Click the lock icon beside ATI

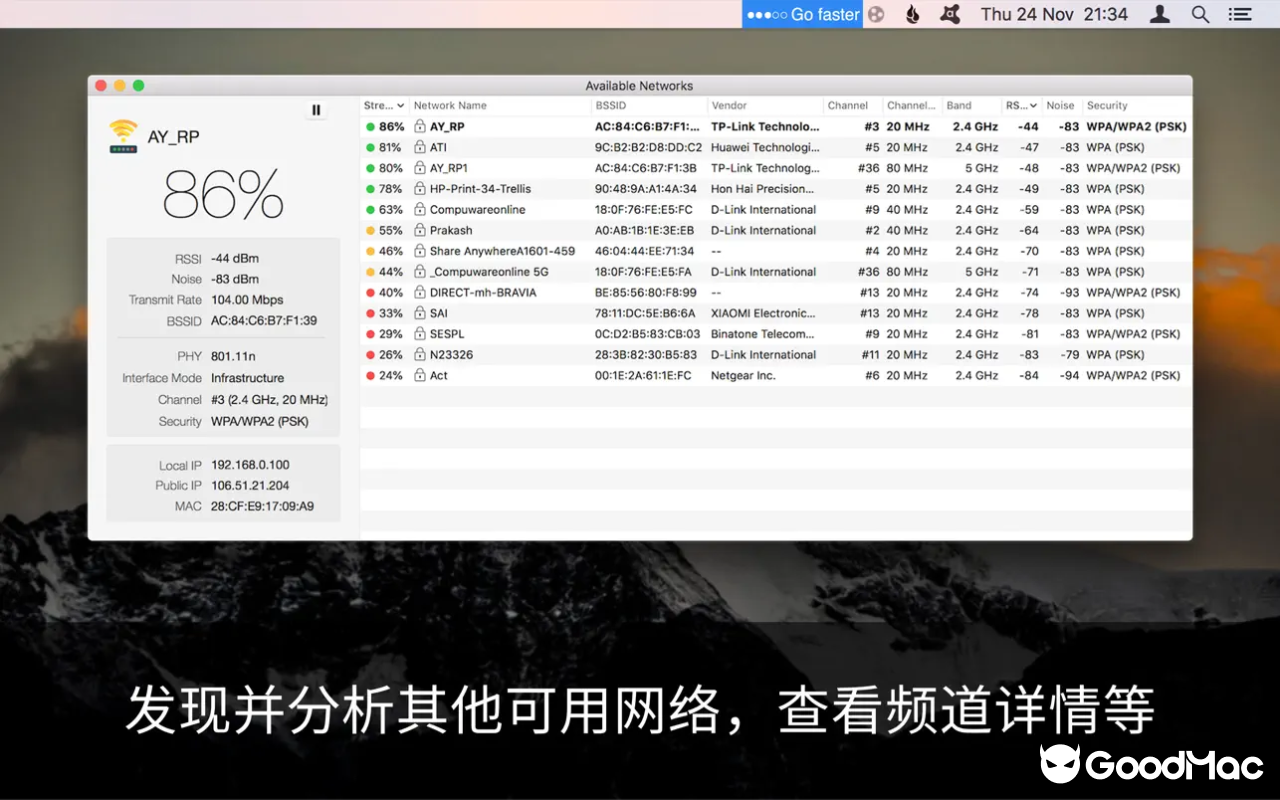coord(420,147)
